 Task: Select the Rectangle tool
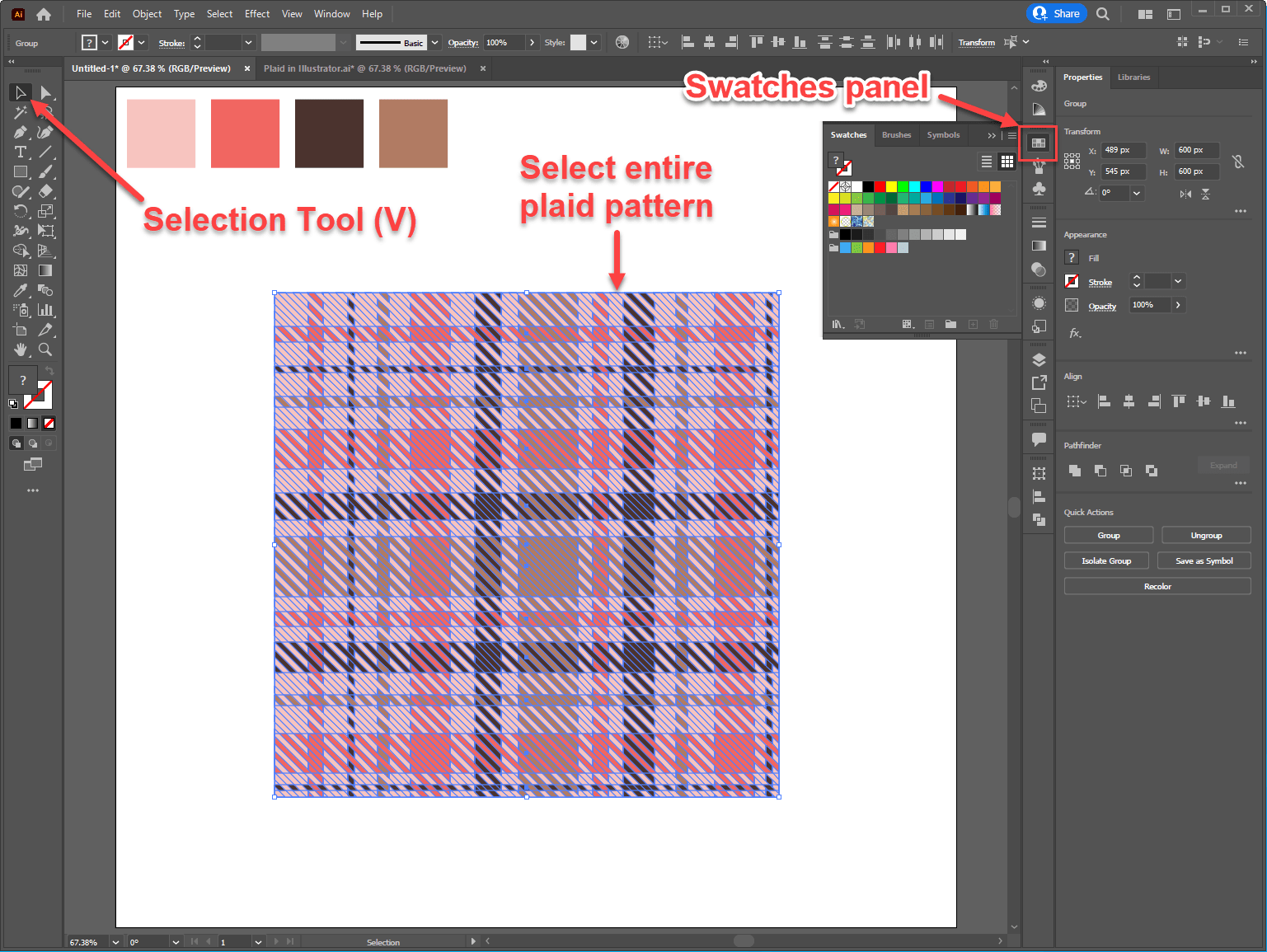pyautogui.click(x=21, y=171)
